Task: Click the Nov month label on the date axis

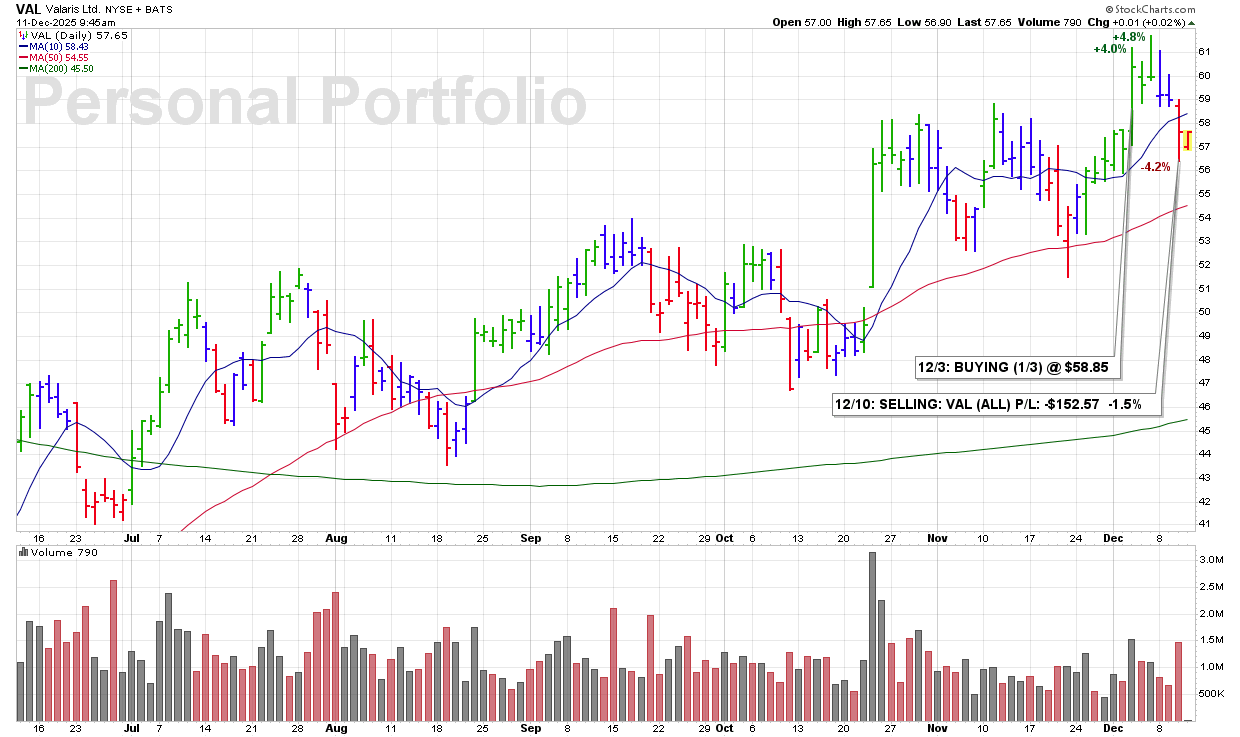Action: [x=939, y=536]
